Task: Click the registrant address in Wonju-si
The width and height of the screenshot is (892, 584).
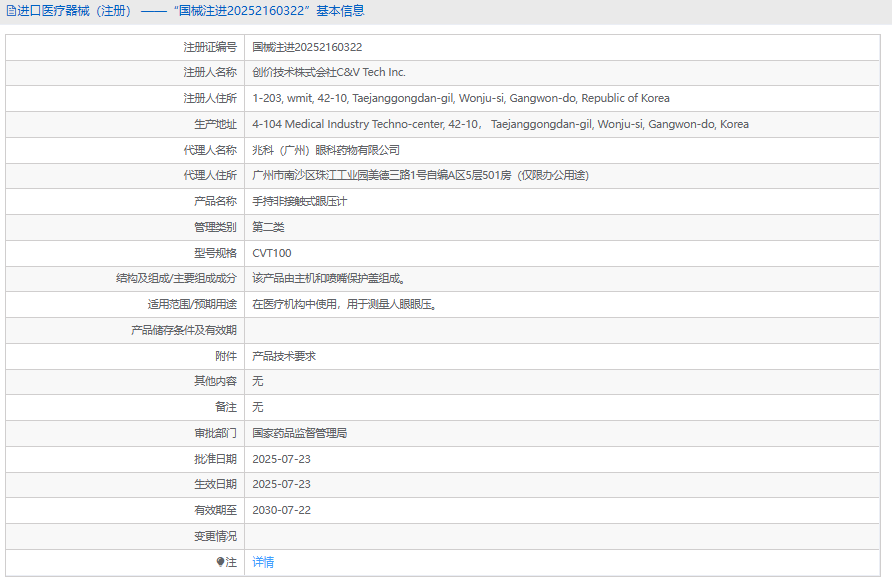Action: pos(460,99)
